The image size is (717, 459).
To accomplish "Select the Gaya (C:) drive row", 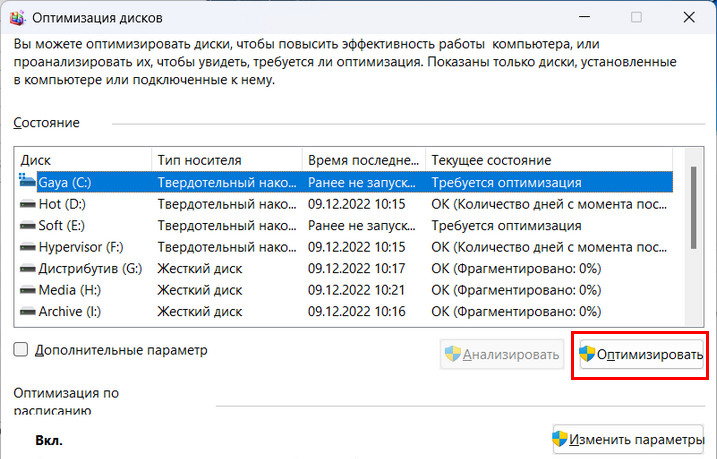I will point(346,182).
